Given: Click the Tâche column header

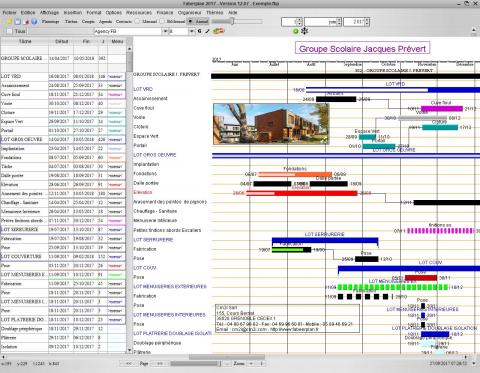Looking at the screenshot, I should [x=25, y=41].
